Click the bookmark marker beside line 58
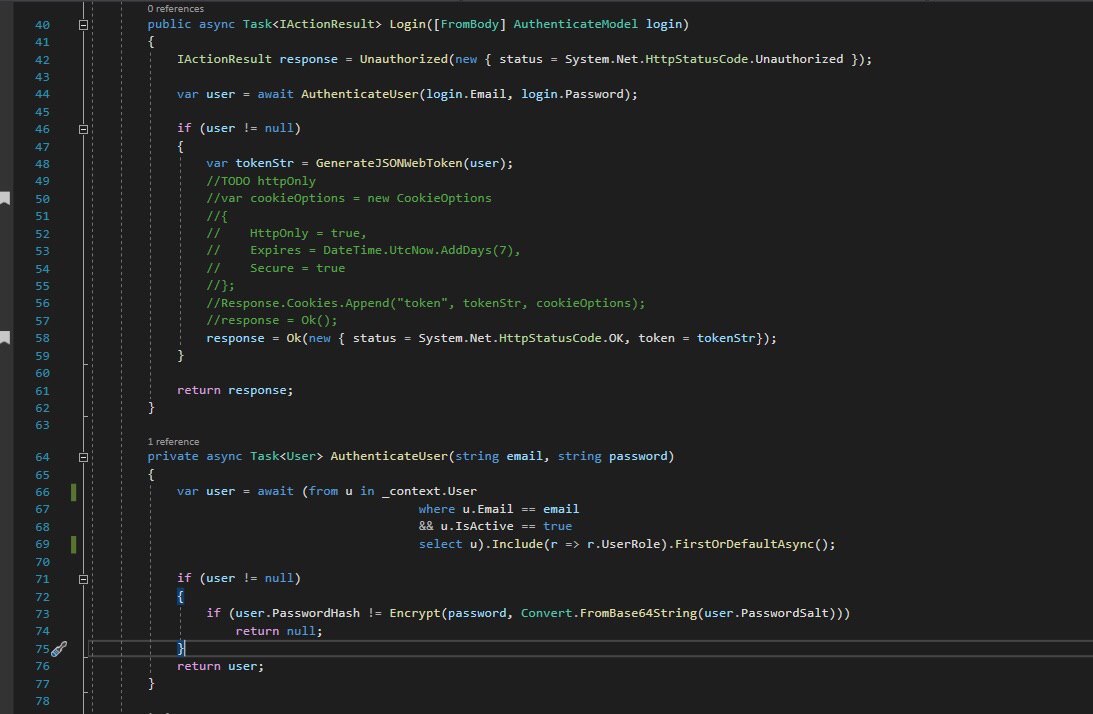Viewport: 1093px width, 714px height. (4, 338)
